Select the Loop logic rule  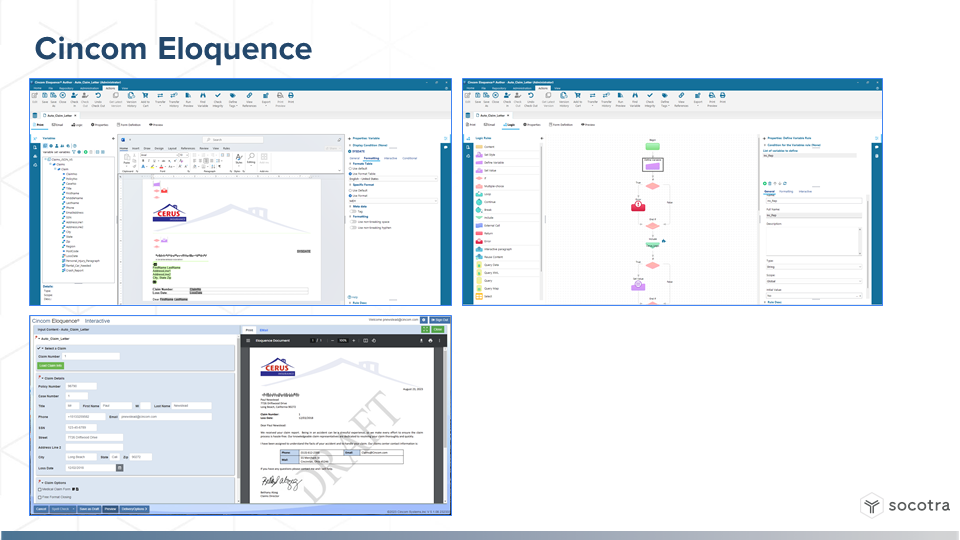tap(508, 194)
